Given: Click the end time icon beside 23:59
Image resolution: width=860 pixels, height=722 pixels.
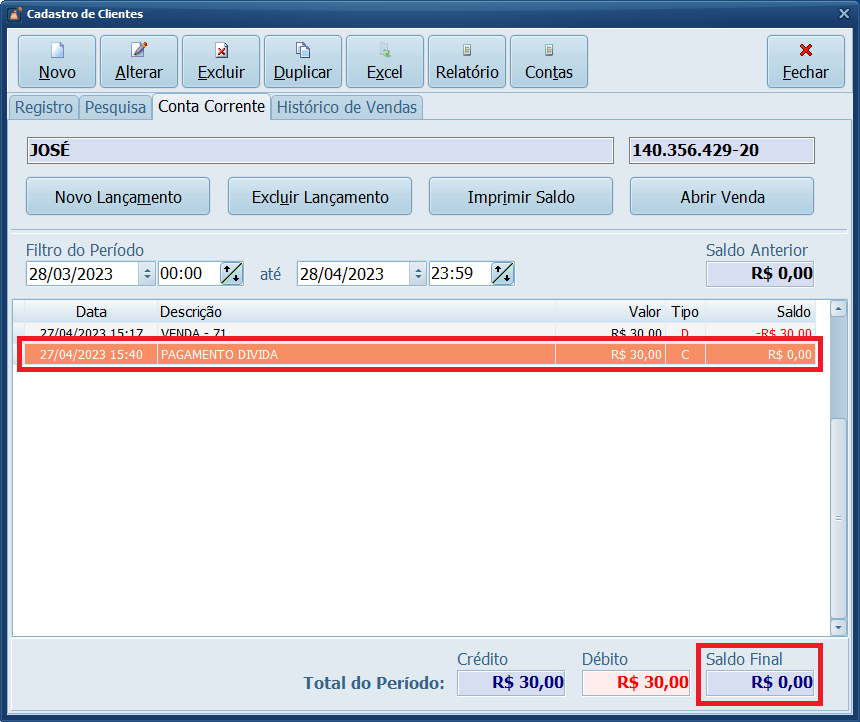Looking at the screenshot, I should [502, 274].
